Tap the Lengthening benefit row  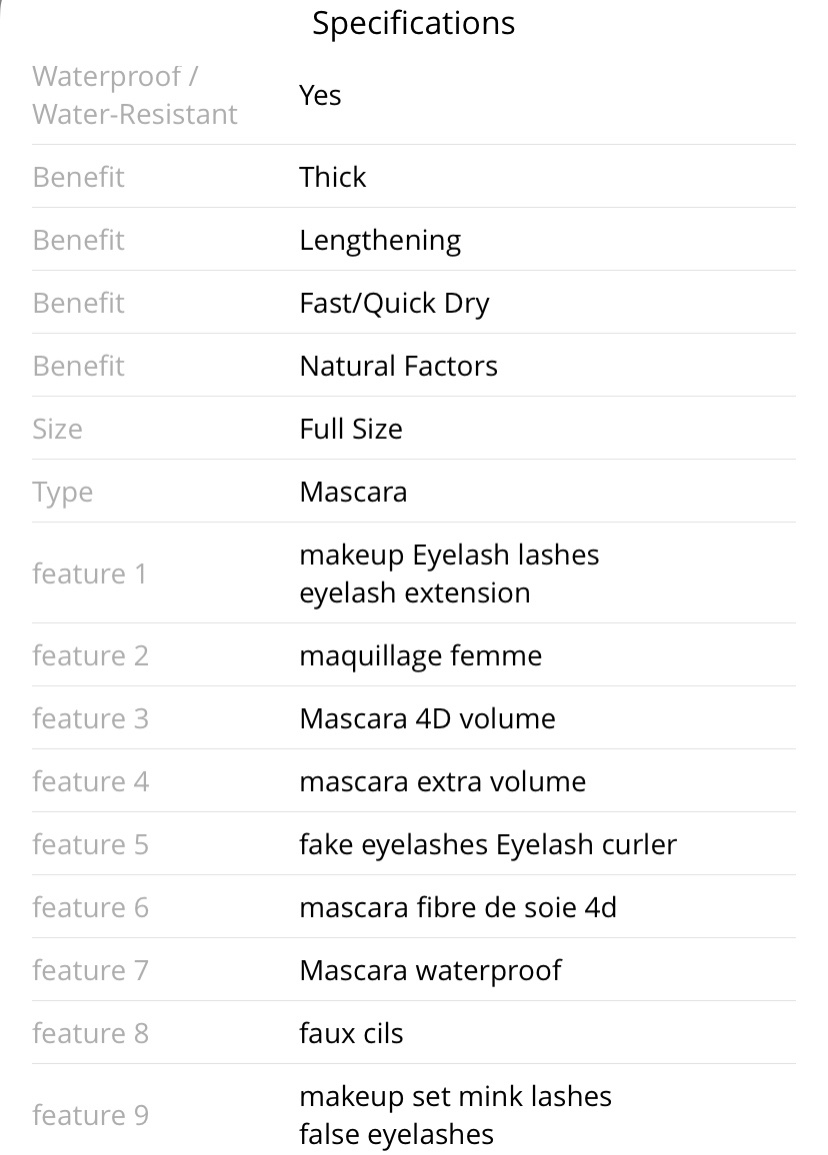(x=413, y=240)
